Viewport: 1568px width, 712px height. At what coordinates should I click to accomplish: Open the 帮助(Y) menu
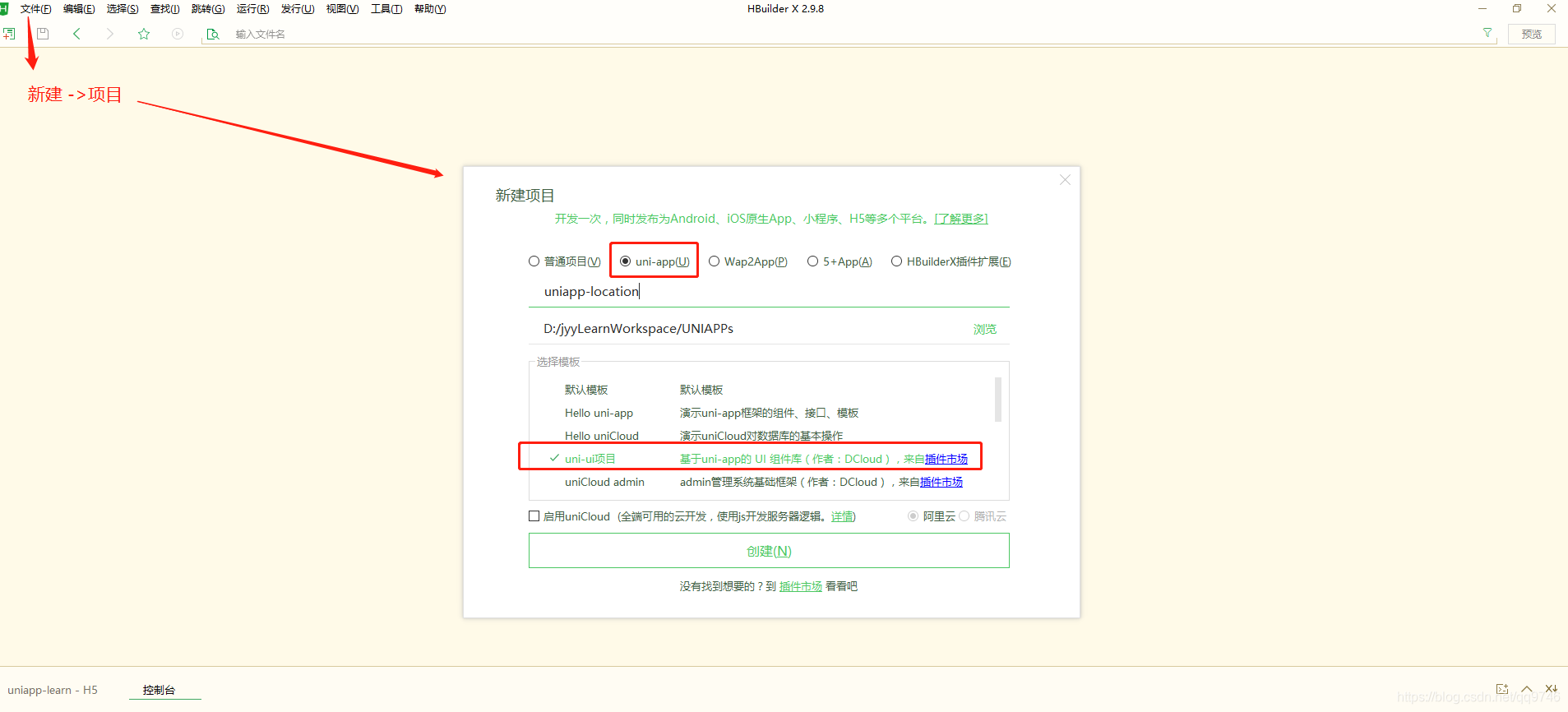click(x=430, y=9)
